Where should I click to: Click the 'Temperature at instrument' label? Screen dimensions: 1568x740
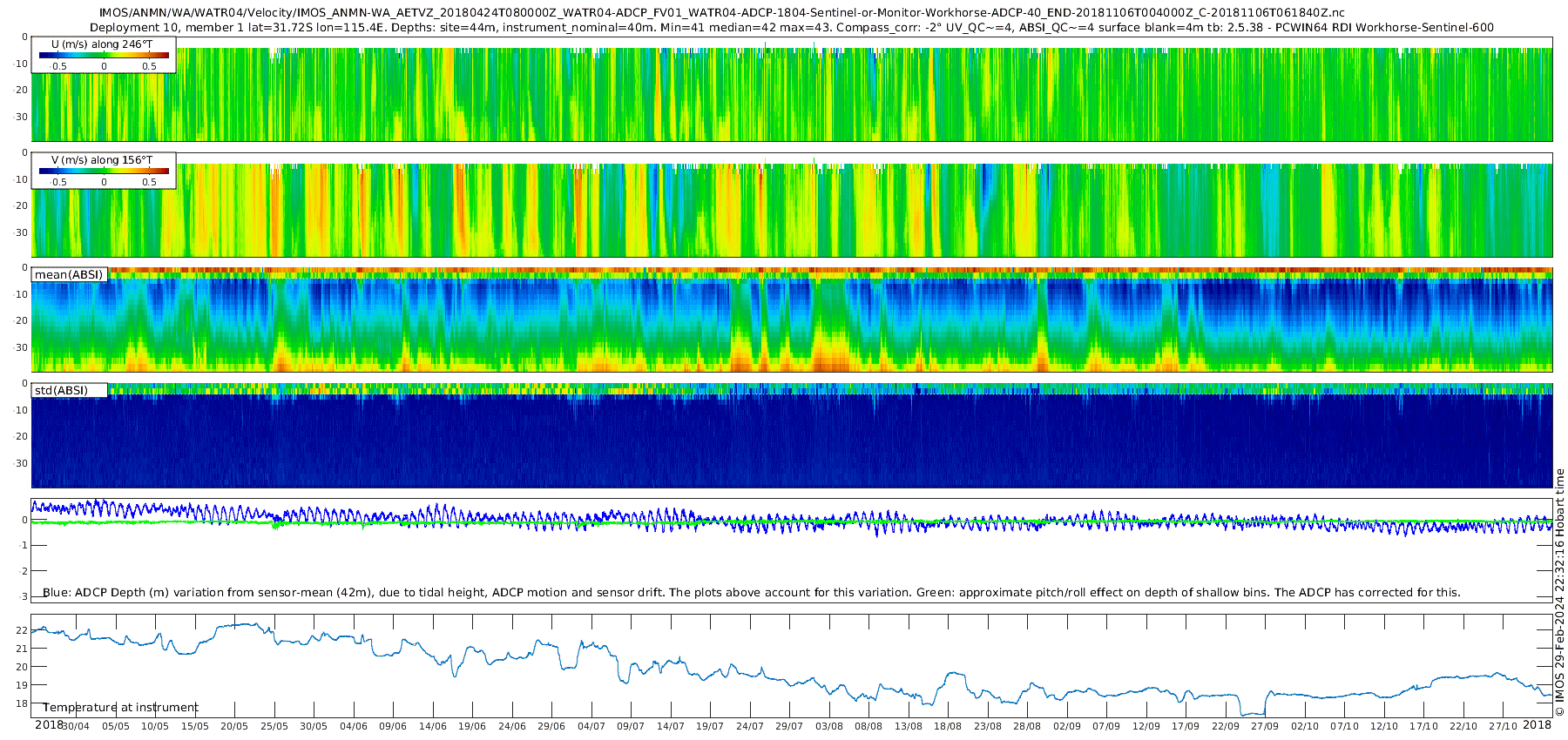click(120, 707)
